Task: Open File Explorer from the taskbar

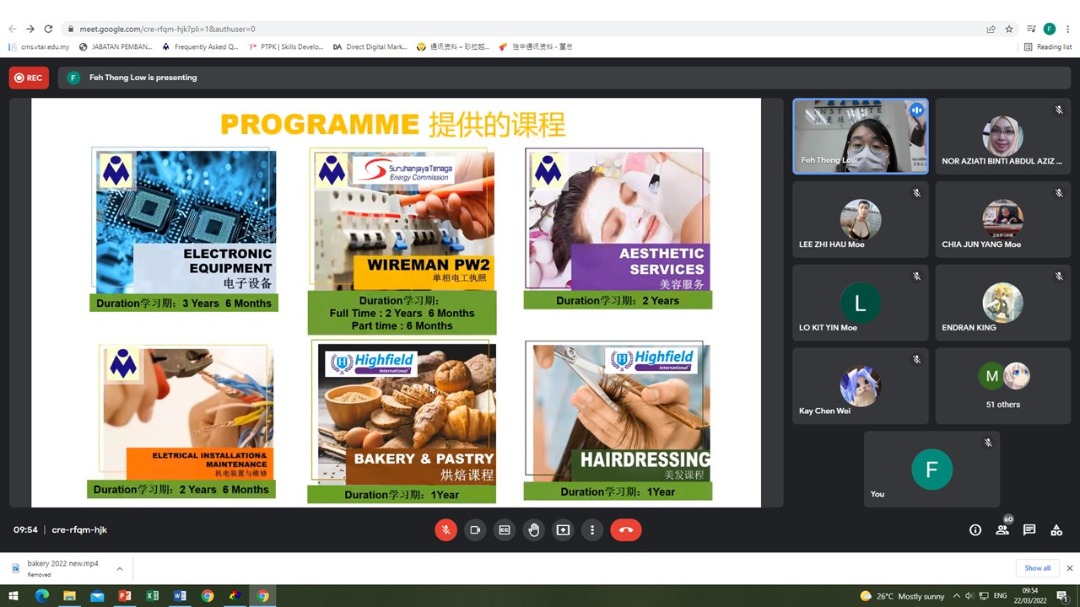Action: pyautogui.click(x=69, y=596)
